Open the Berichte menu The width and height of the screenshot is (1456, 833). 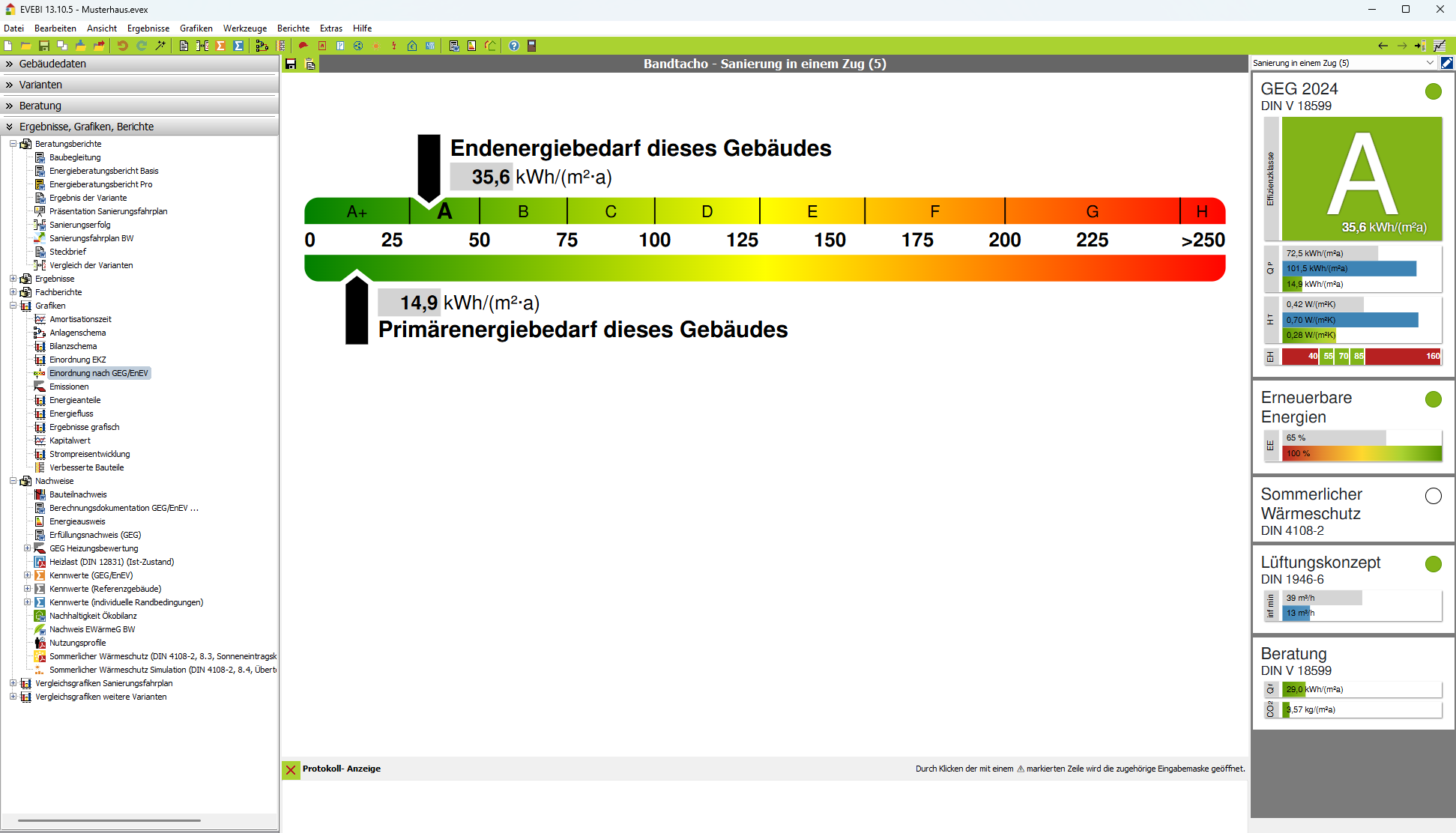(x=293, y=28)
